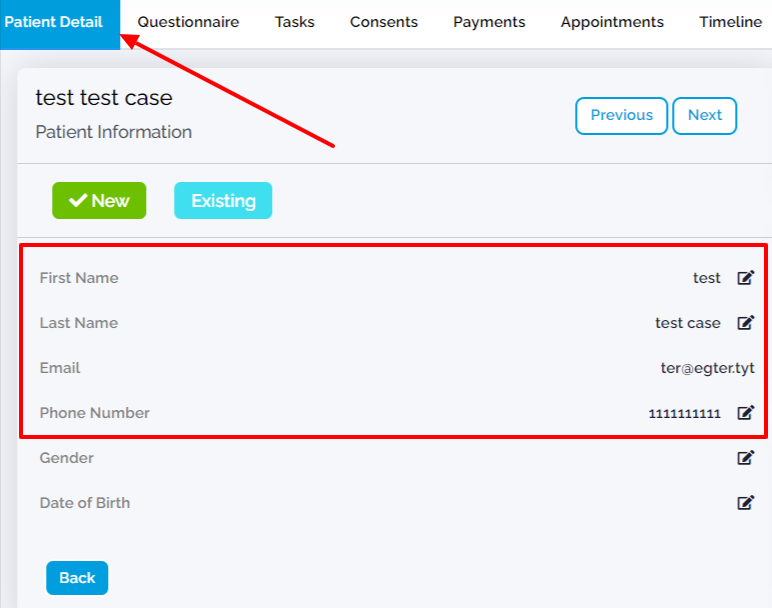Switch to the Questionnaire tab
772x608 pixels.
click(188, 22)
